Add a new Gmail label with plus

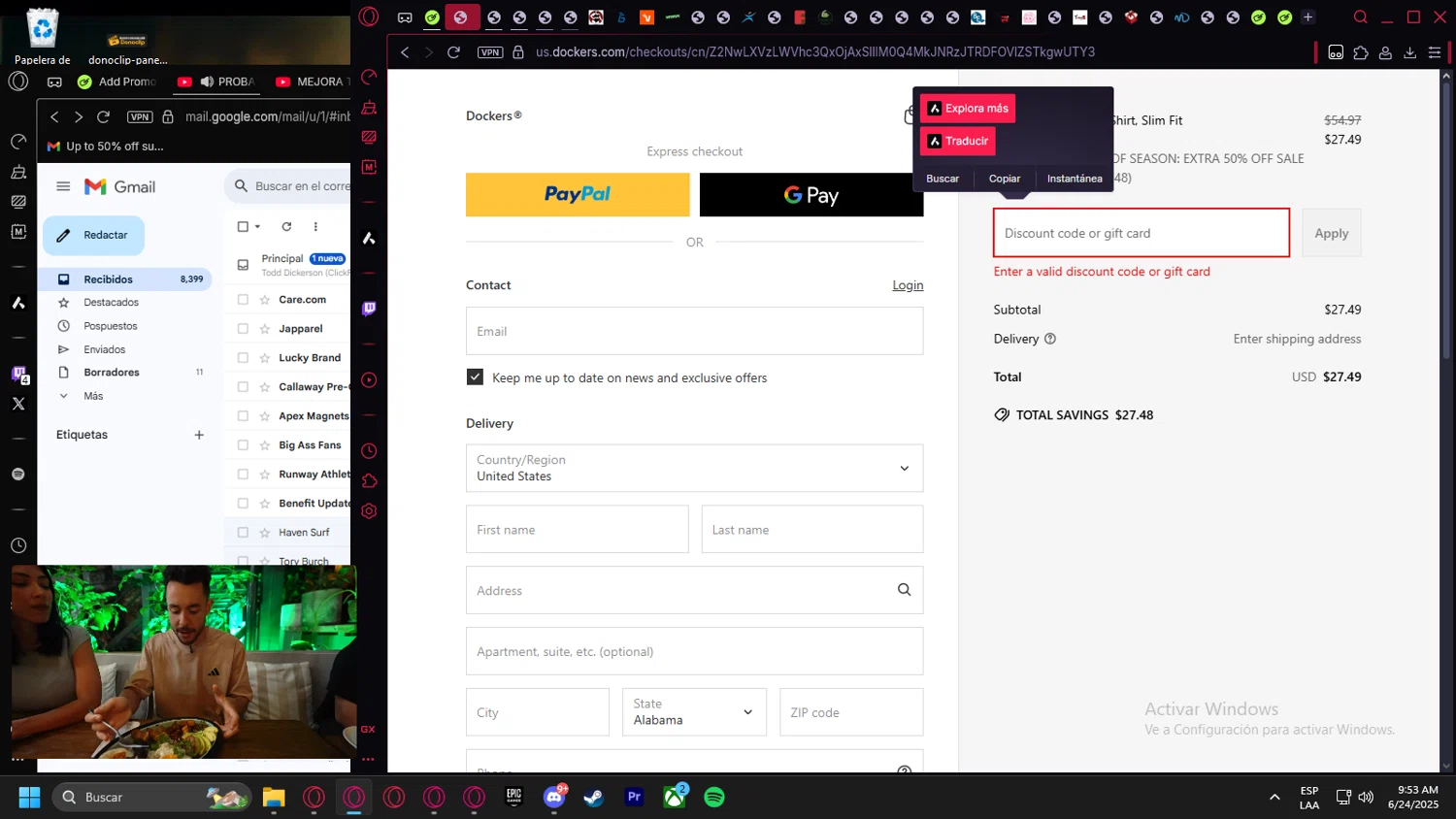point(199,435)
